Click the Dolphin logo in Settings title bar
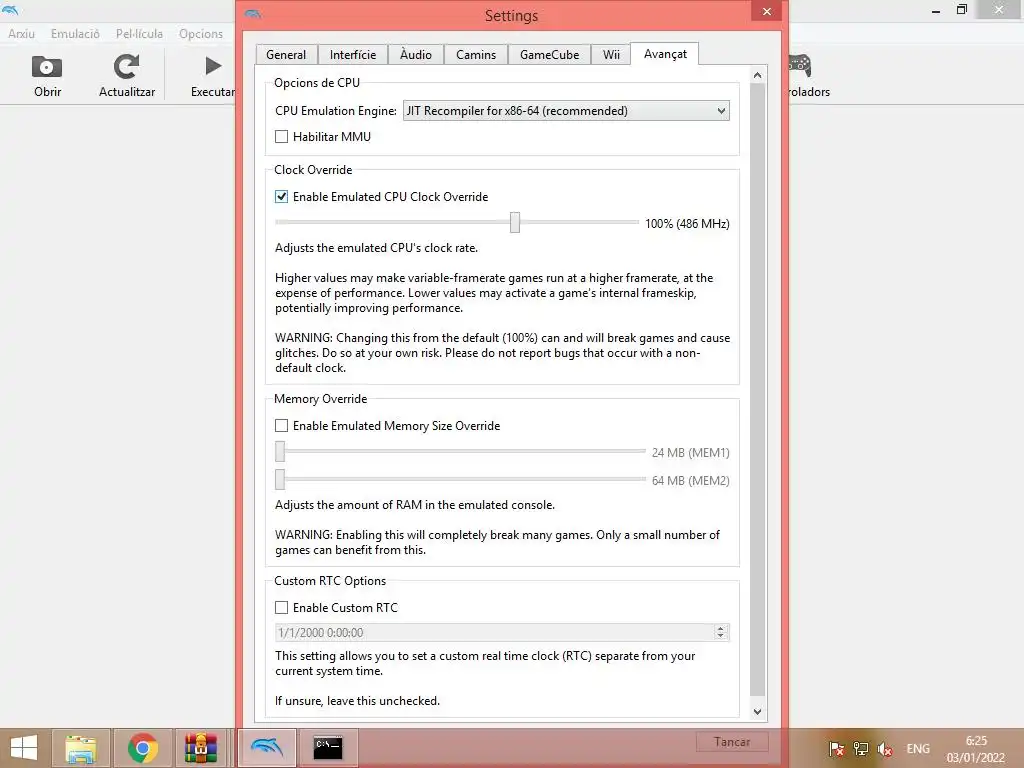This screenshot has width=1024, height=768. (253, 13)
